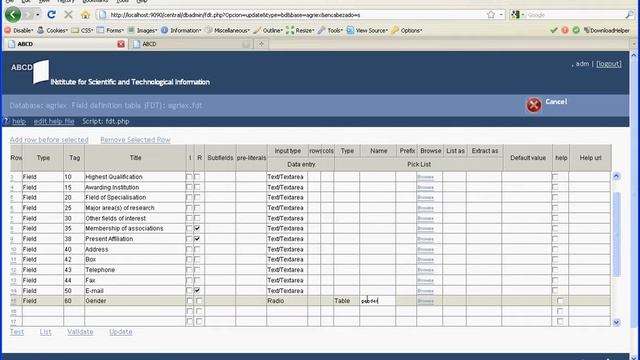The image size is (640, 360).
Task: Click Remove Selected Row
Action: coord(136,140)
